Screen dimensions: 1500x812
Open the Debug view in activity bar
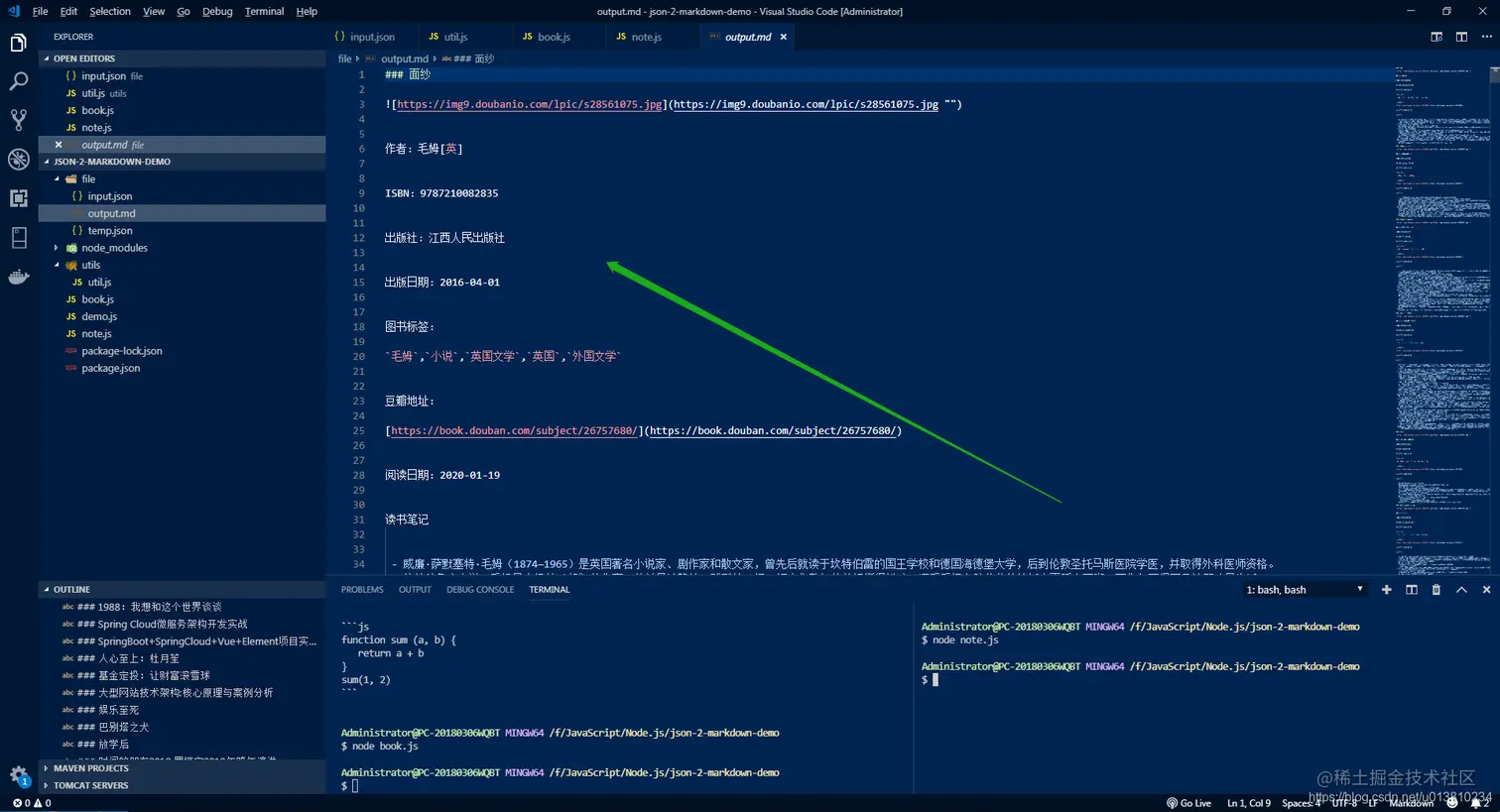tap(18, 159)
